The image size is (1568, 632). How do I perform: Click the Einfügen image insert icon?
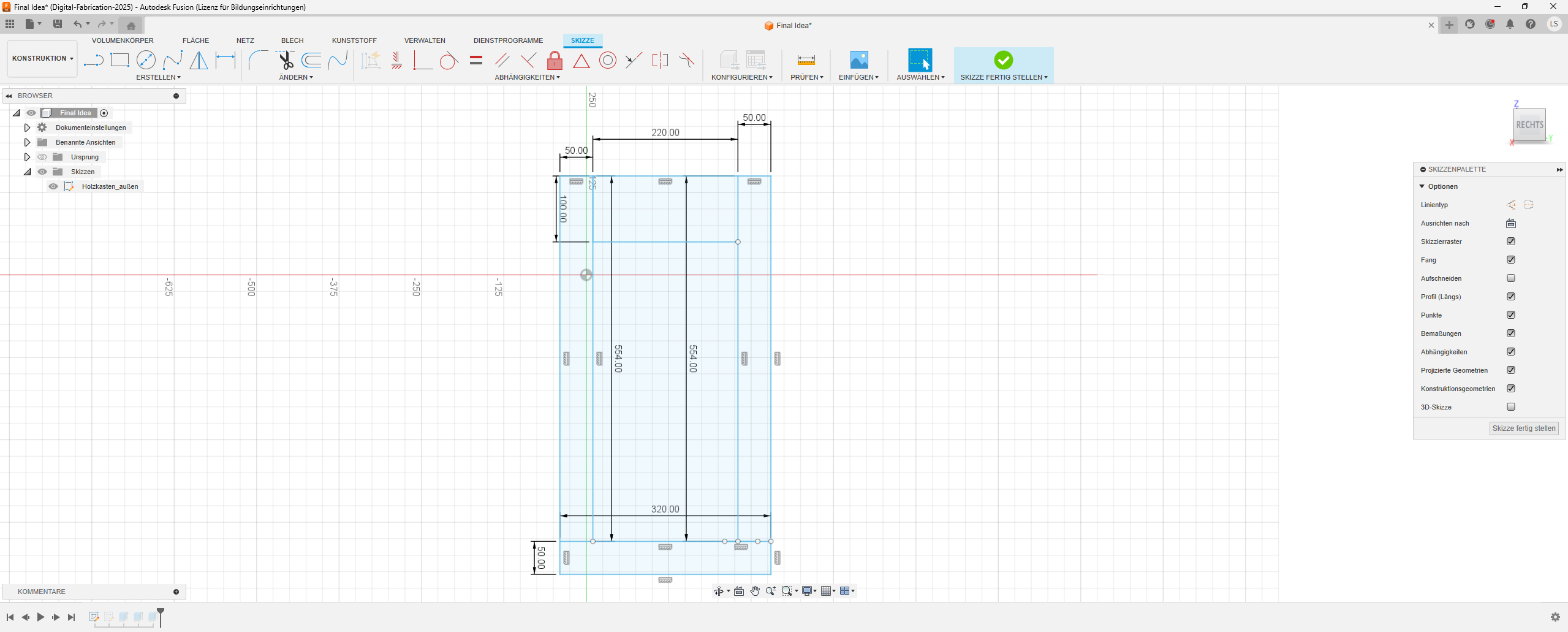pos(859,60)
